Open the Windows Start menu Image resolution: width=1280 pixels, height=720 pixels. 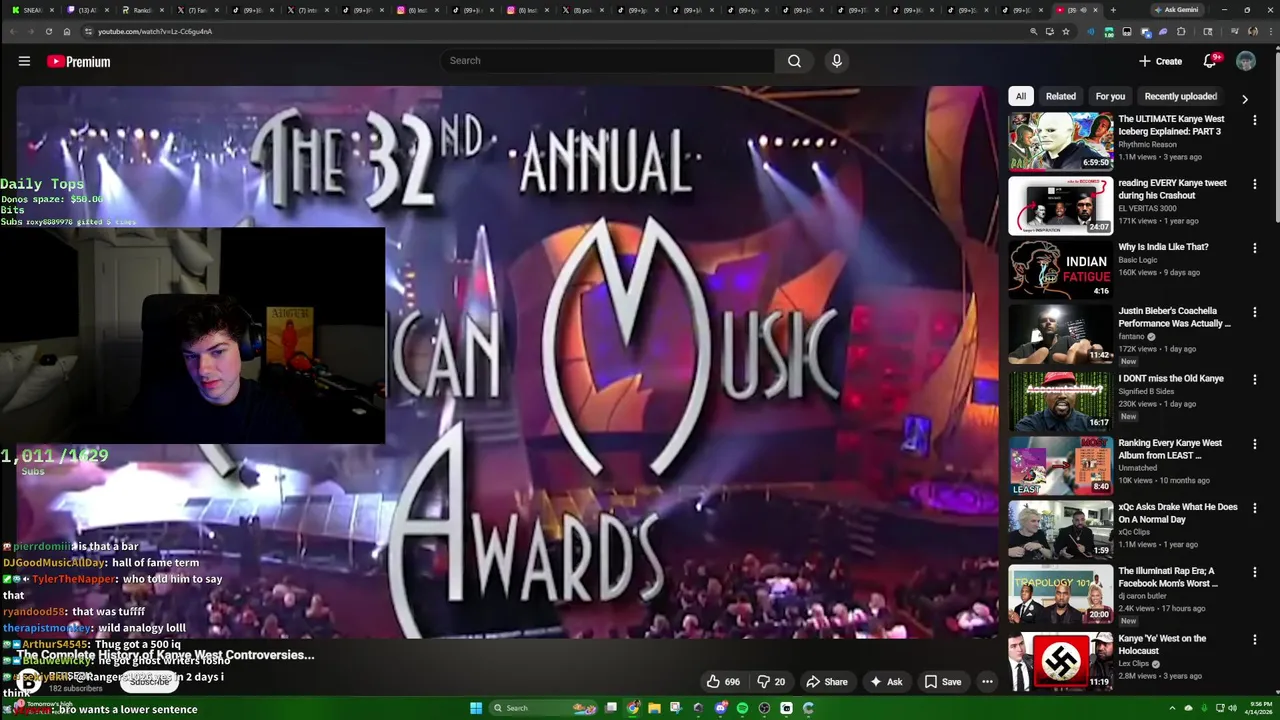pyautogui.click(x=476, y=708)
